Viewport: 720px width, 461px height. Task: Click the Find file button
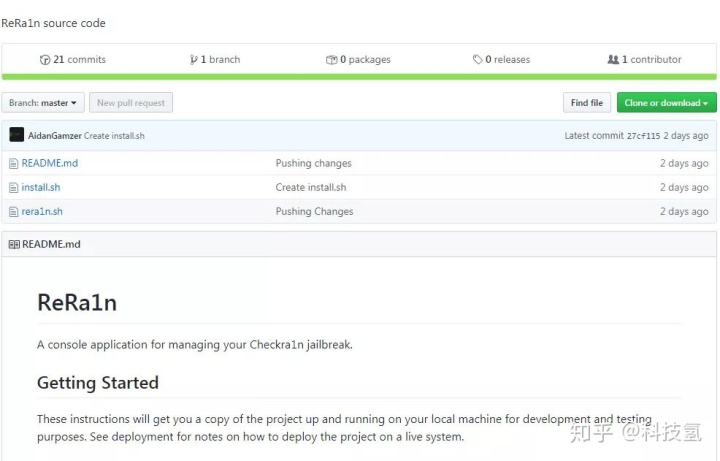[x=587, y=103]
